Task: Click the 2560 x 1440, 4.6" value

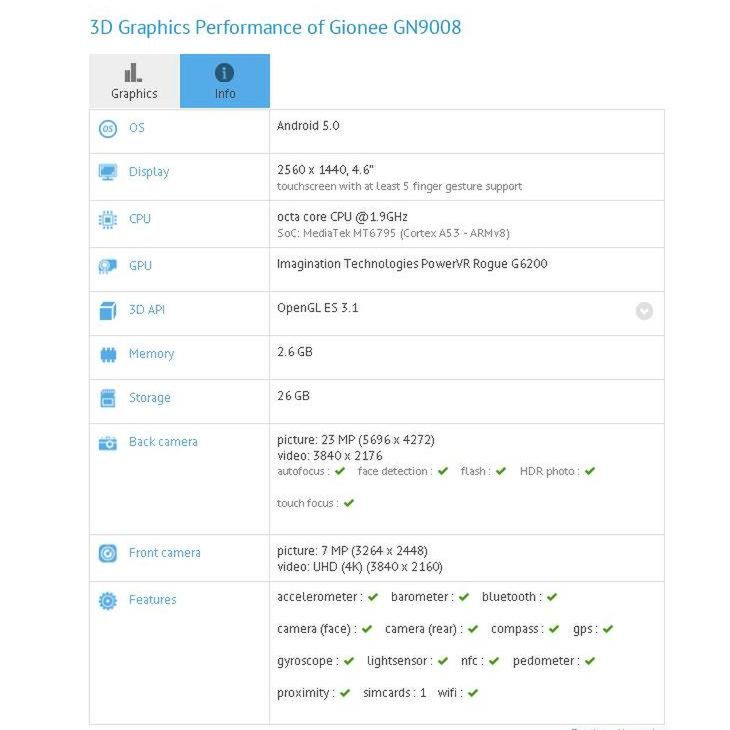Action: click(325, 170)
